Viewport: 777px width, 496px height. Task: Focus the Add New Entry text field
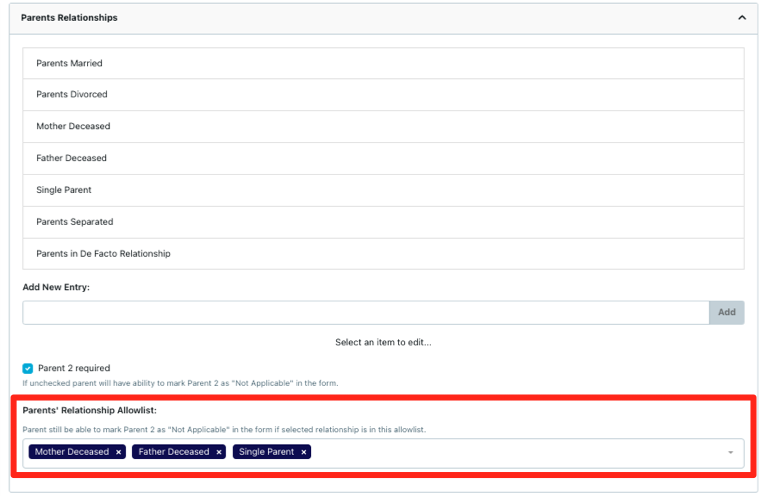pos(365,312)
